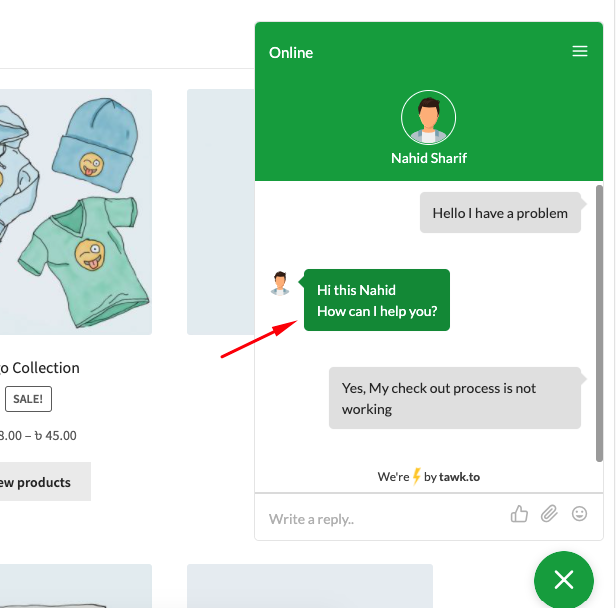Screen dimensions: 616x608
Task: Open the blank product placeholder beside the collection
Action: (x=221, y=212)
